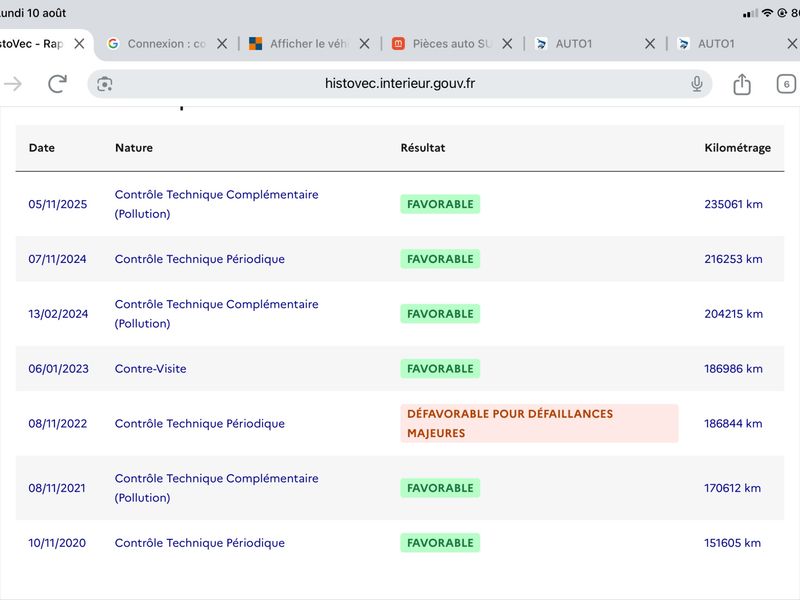Screen dimensions: 800x600
Task: Select the 204215 km mileage value
Action: 733,314
